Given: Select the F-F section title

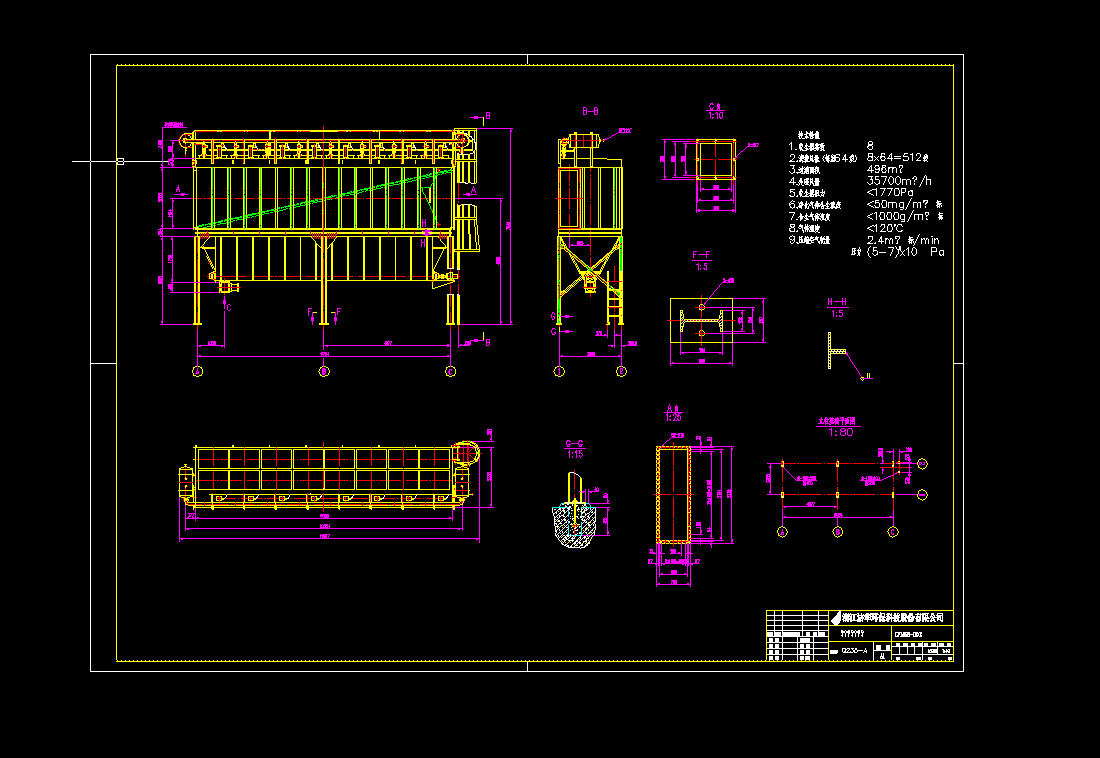Looking at the screenshot, I should coord(701,255).
